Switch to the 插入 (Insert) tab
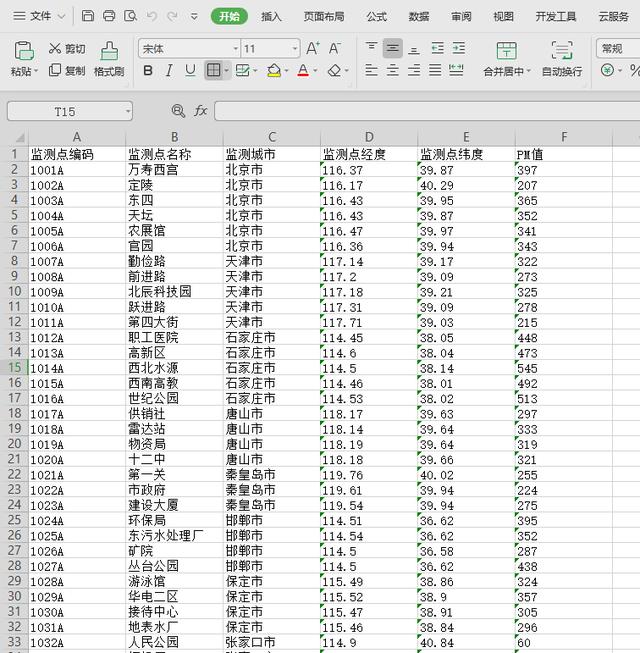 271,16
